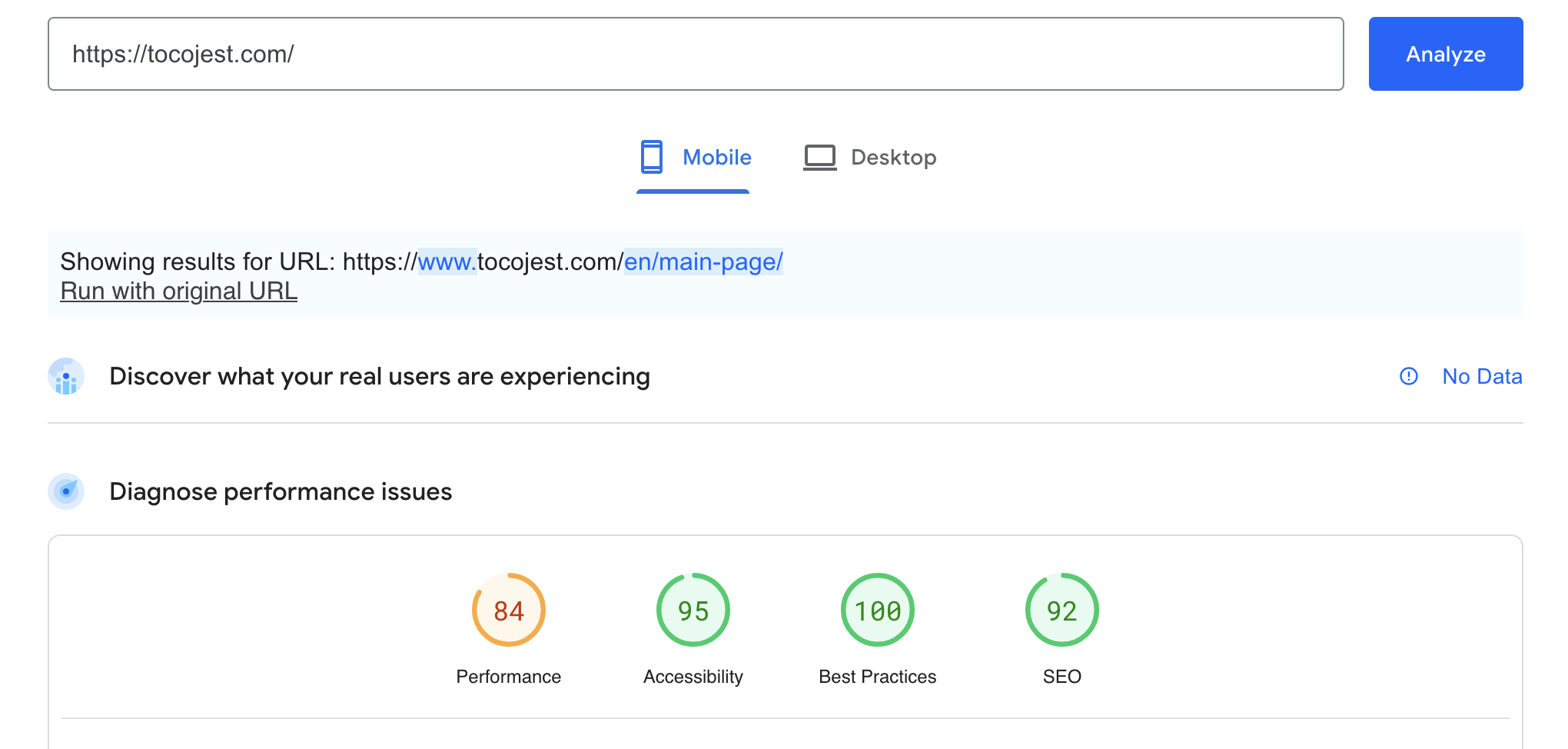Viewport: 1568px width, 749px height.
Task: Click the blue Analyze button
Action: click(1446, 54)
